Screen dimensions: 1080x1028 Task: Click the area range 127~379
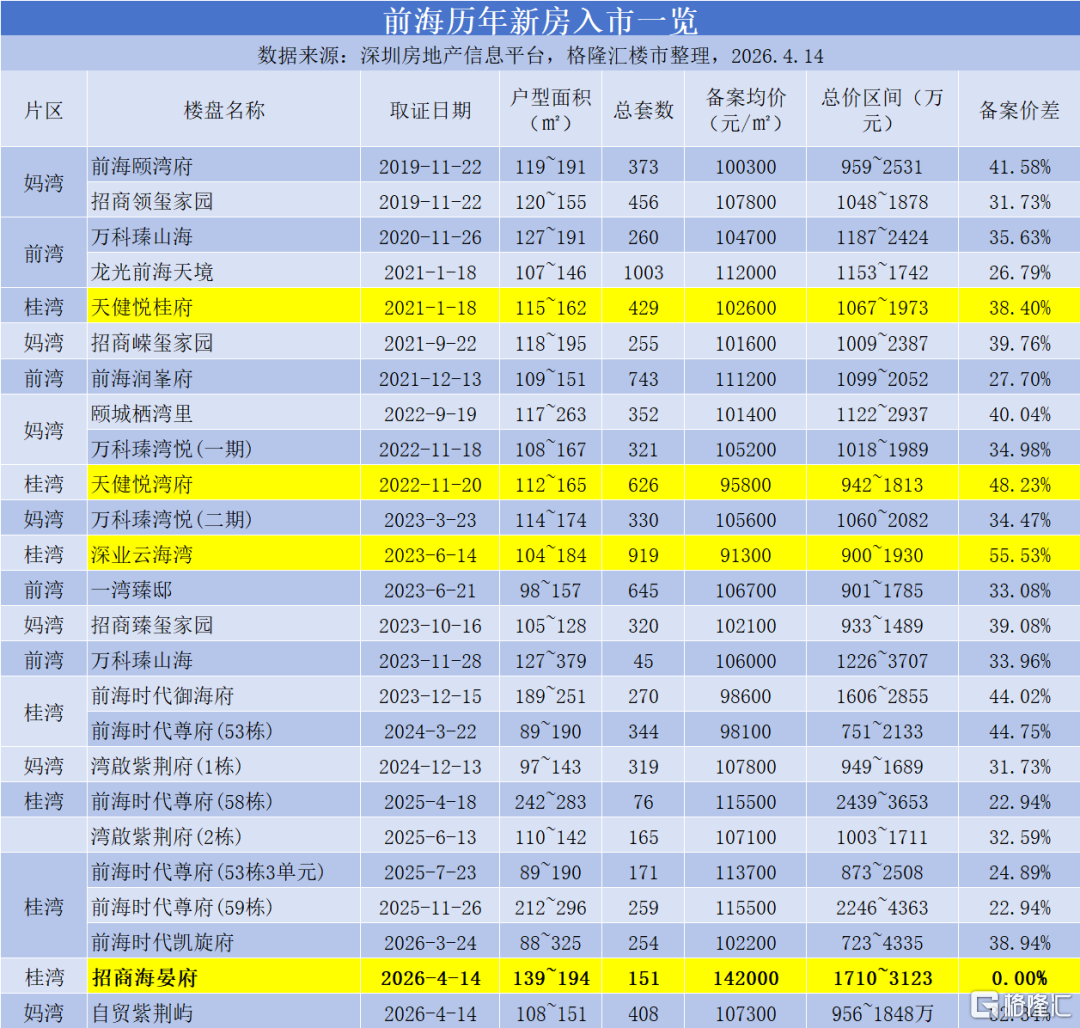(x=550, y=661)
